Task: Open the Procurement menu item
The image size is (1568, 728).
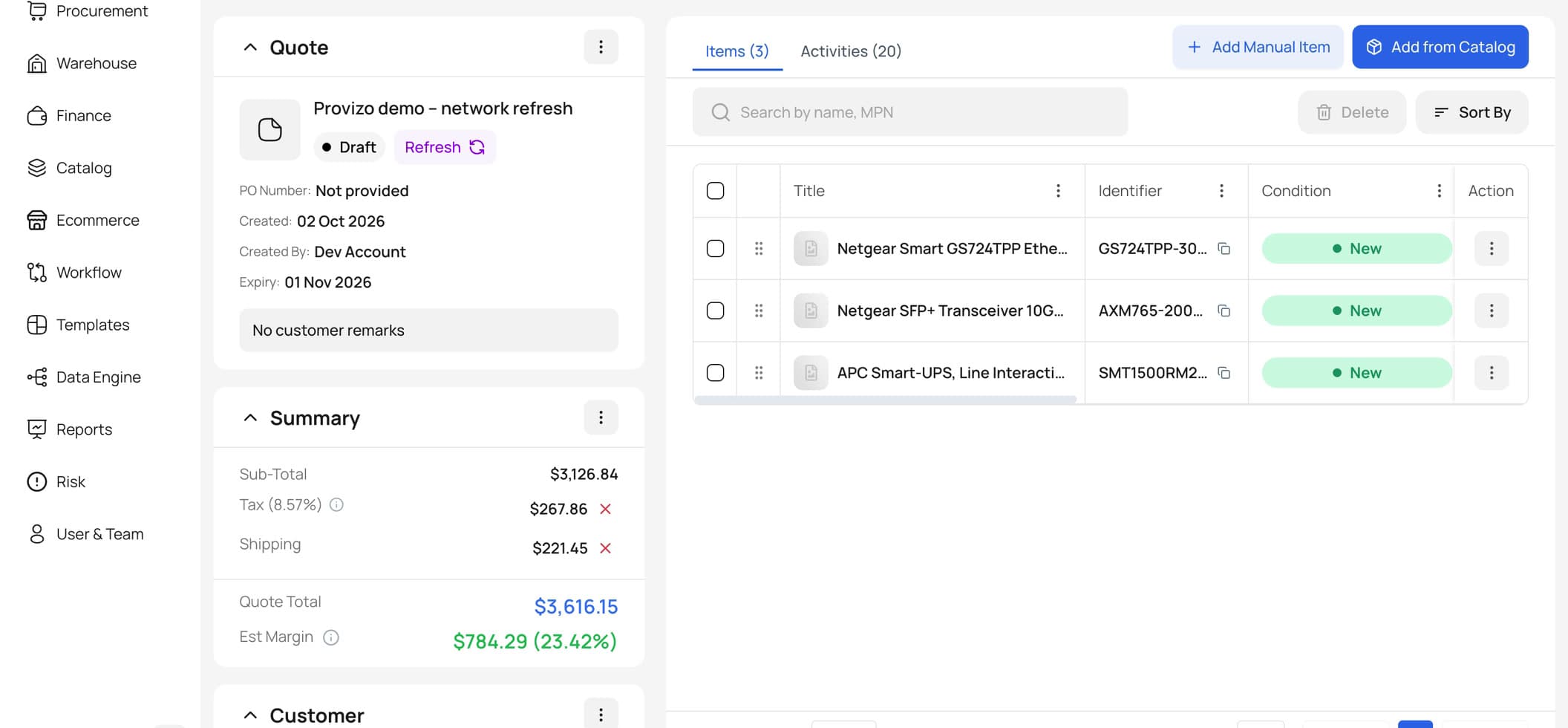Action: [88, 11]
